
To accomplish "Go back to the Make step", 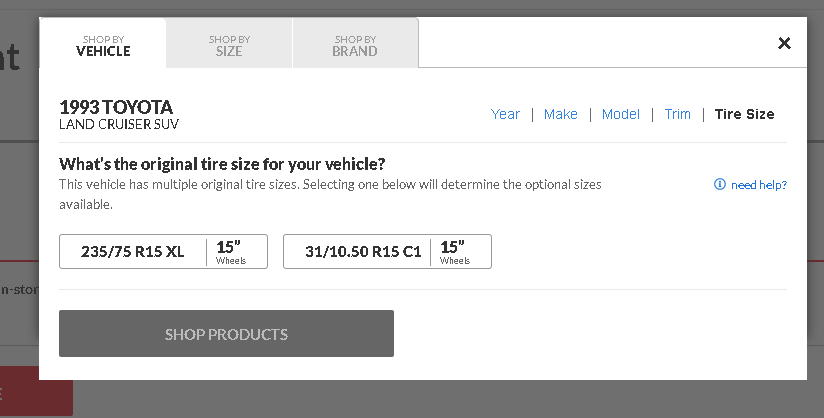I will click(x=561, y=114).
